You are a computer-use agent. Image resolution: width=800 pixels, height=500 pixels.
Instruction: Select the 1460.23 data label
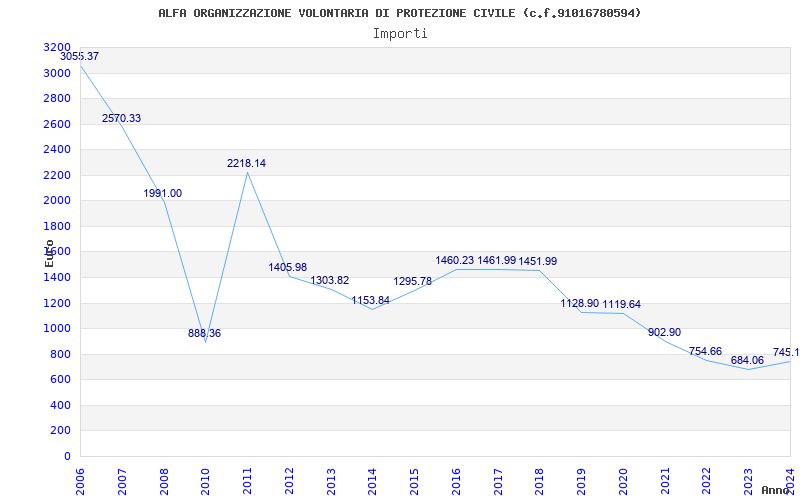pos(455,261)
